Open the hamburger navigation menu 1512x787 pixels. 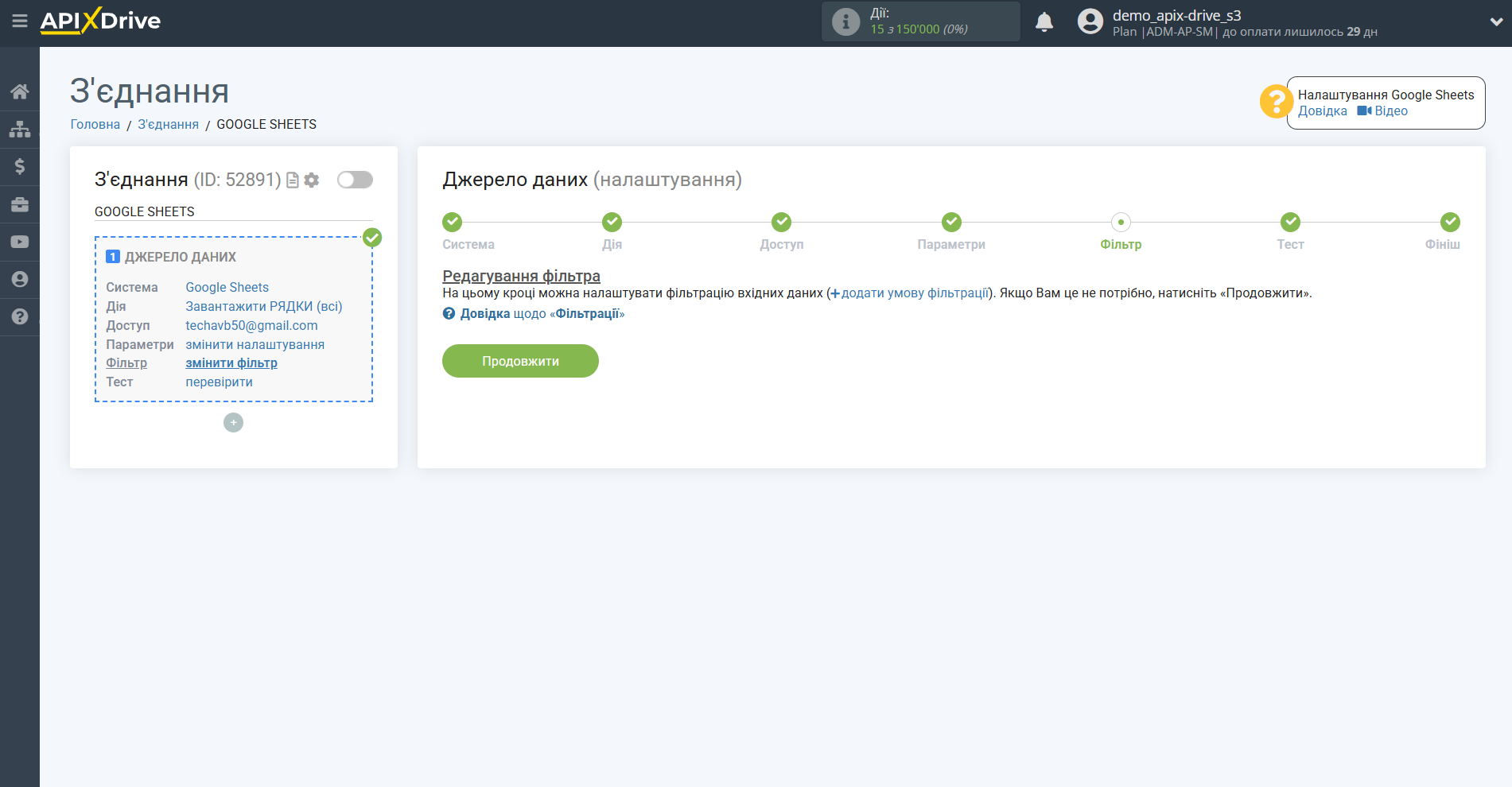click(x=20, y=21)
